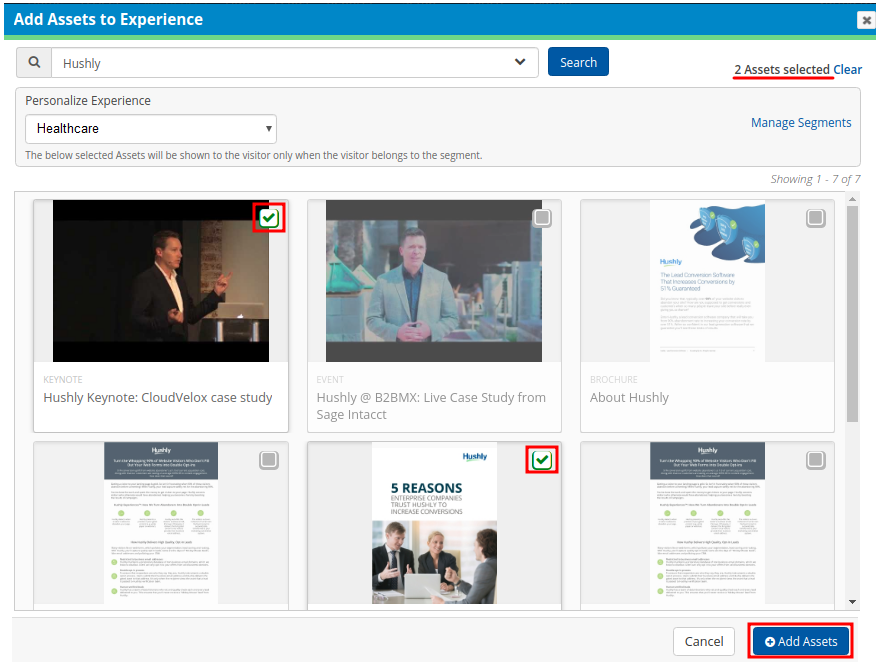Image resolution: width=879 pixels, height=663 pixels.
Task: Click the scrollbar up arrow
Action: [x=853, y=199]
